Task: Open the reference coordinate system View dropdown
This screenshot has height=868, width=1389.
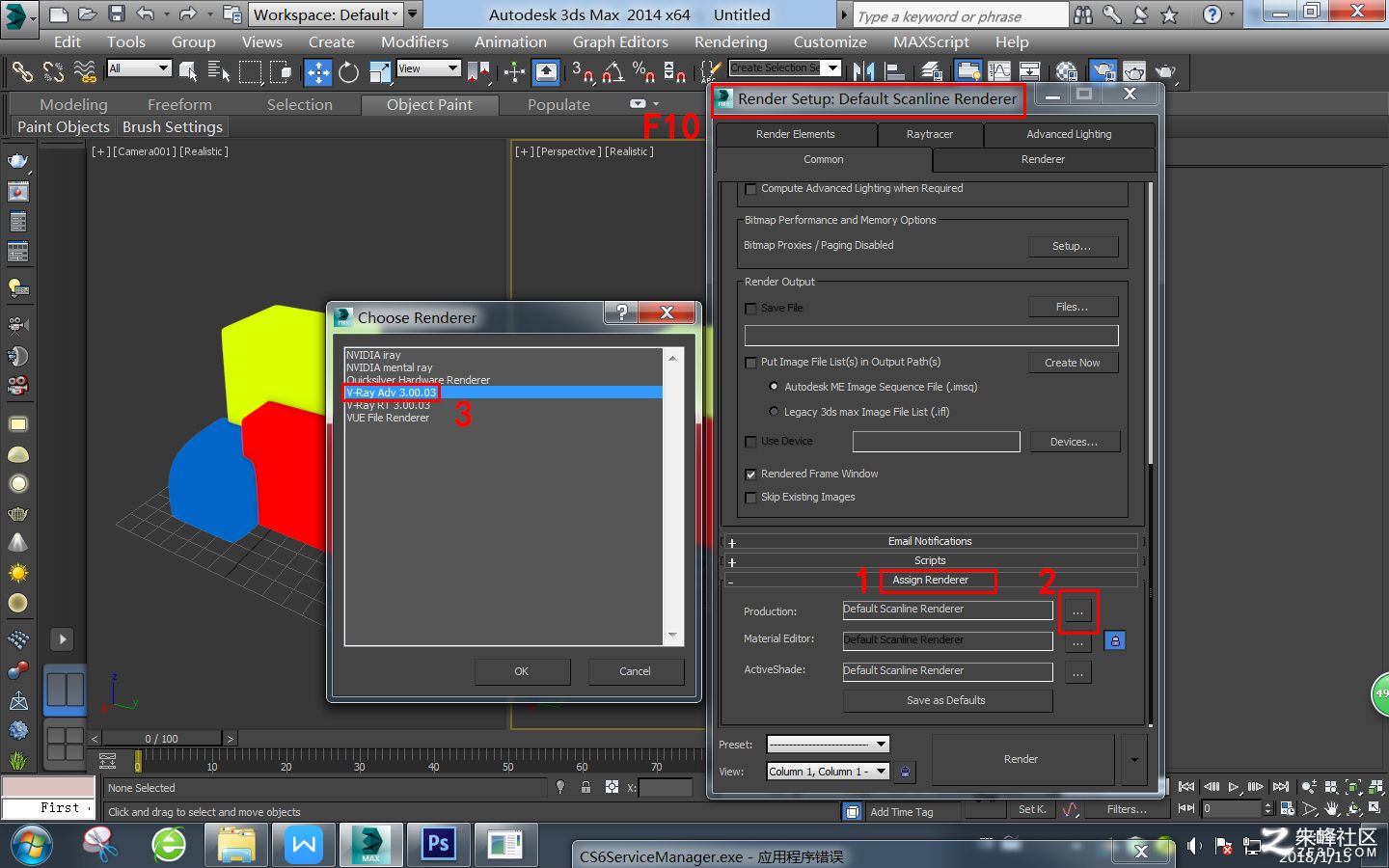Action: [x=428, y=68]
